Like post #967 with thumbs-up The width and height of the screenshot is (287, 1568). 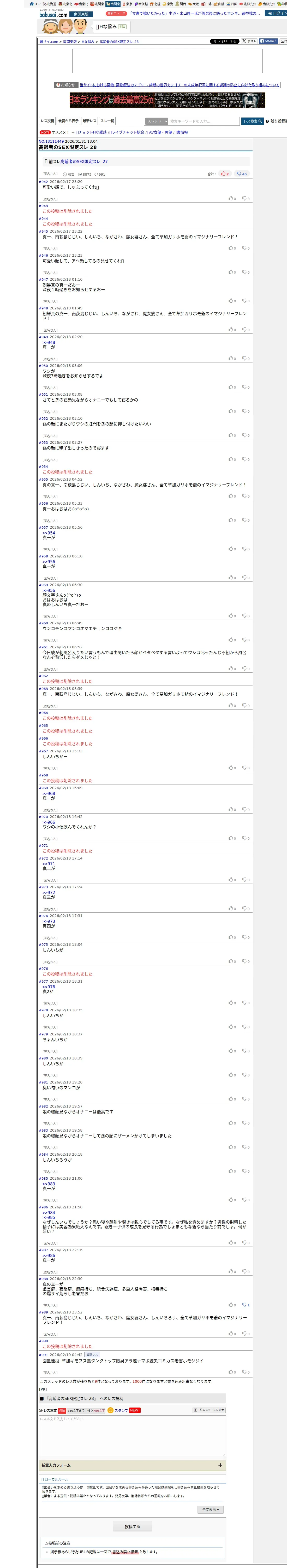[232, 768]
